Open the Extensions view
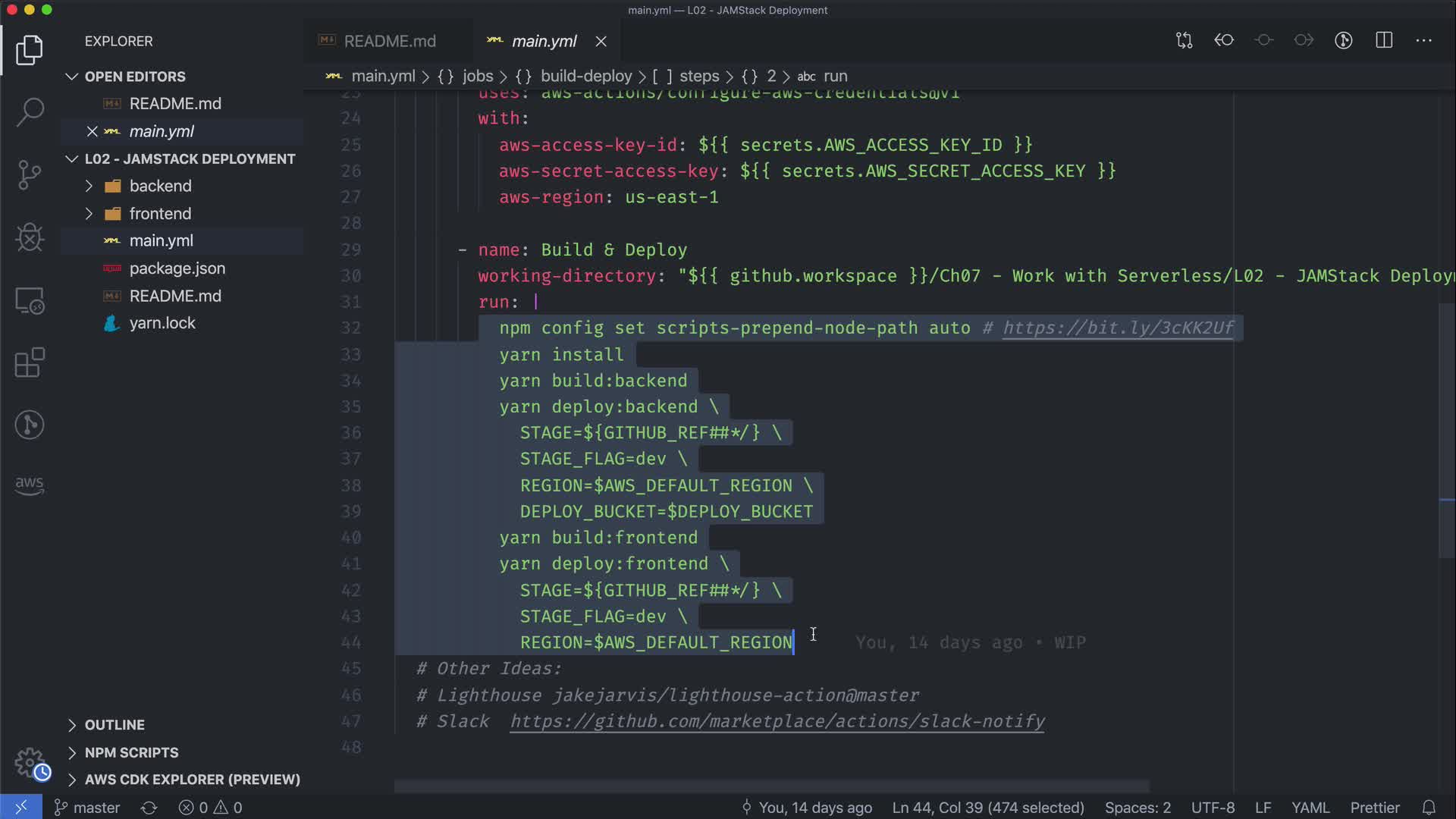 [30, 362]
